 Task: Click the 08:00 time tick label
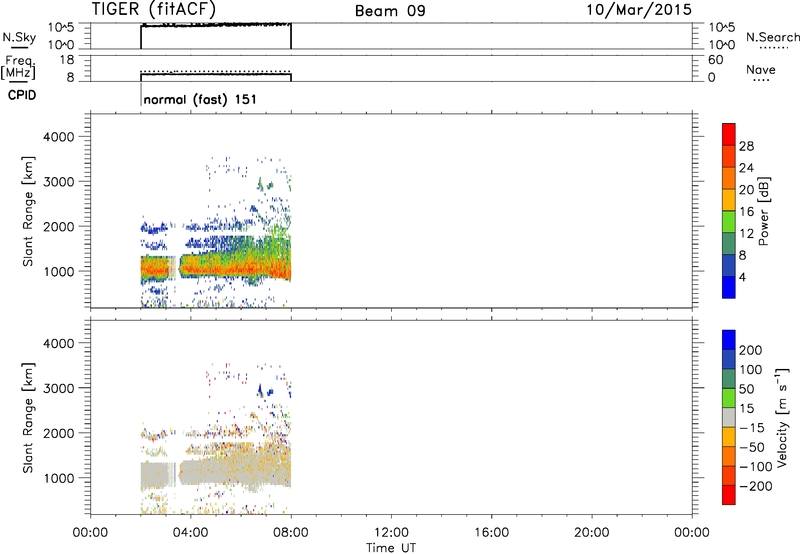point(291,533)
